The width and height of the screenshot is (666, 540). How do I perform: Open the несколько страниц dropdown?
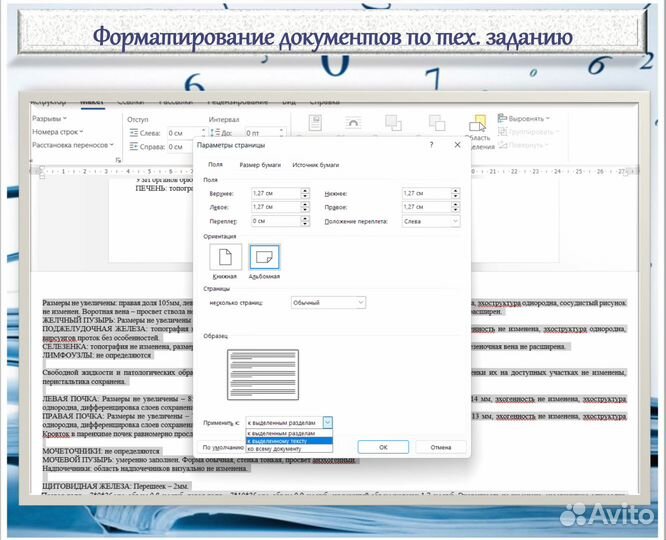[328, 303]
